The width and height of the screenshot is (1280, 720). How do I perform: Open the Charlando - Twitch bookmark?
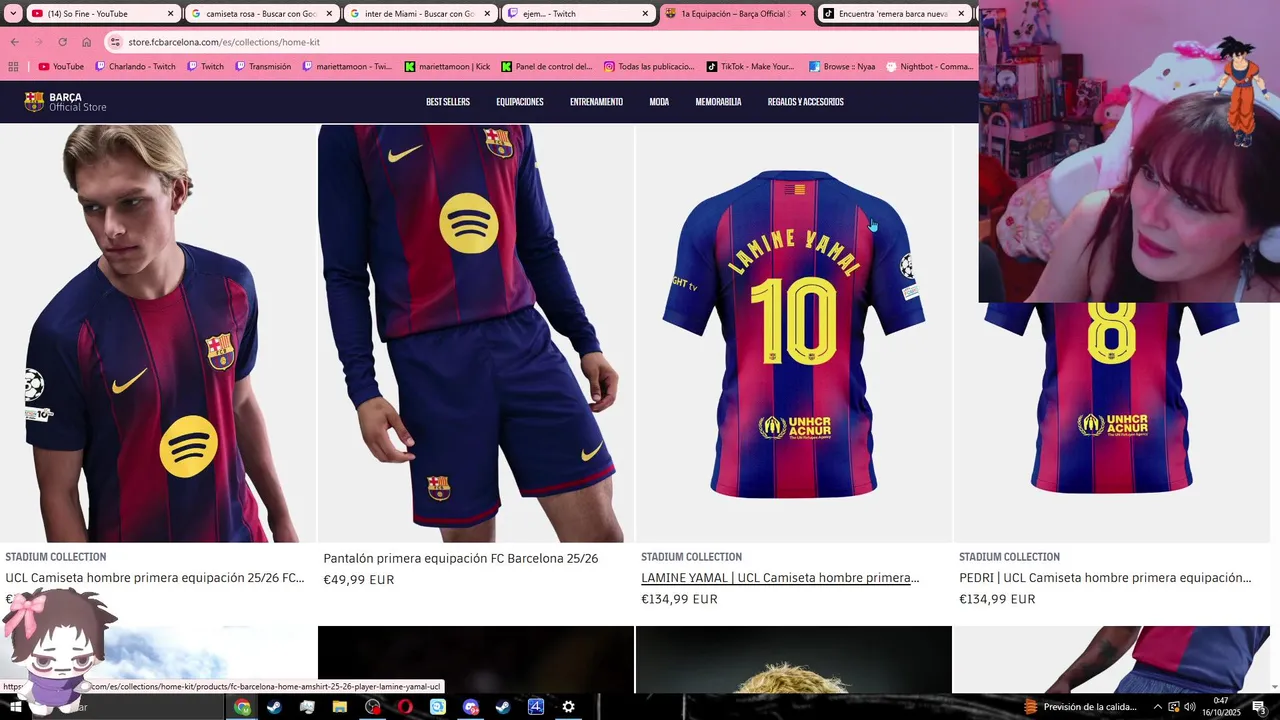(x=135, y=67)
